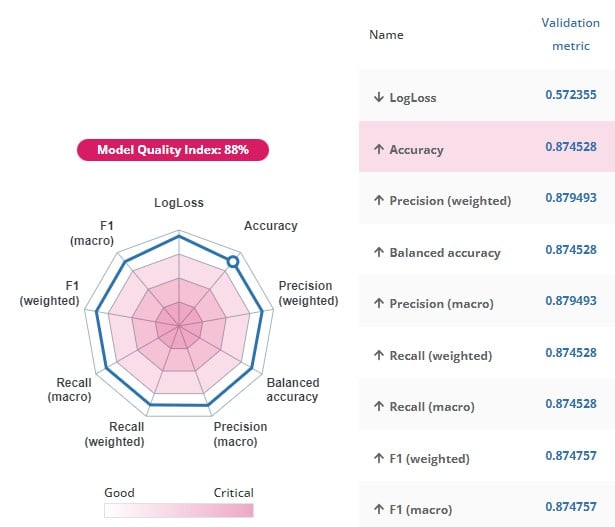Click the F1 (macro) value 0.874757
Viewport: 615px width, 527px height.
(x=570, y=508)
